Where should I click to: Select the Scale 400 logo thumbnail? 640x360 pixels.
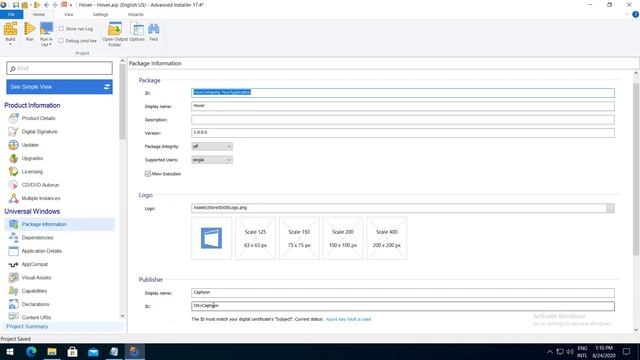pyautogui.click(x=387, y=238)
